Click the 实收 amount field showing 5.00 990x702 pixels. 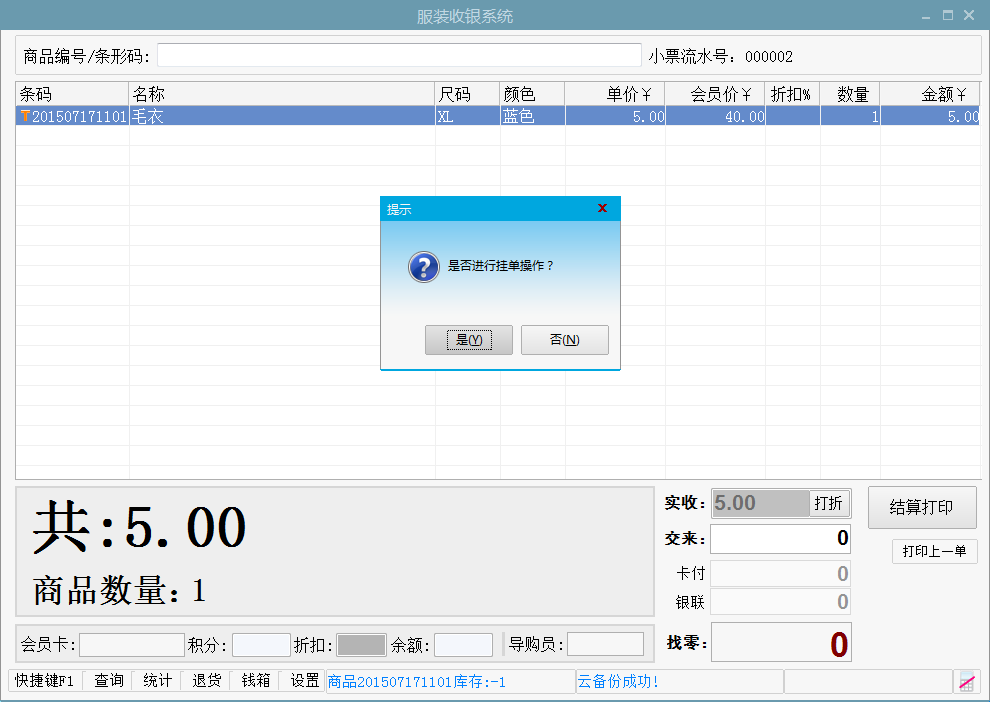pyautogui.click(x=760, y=503)
